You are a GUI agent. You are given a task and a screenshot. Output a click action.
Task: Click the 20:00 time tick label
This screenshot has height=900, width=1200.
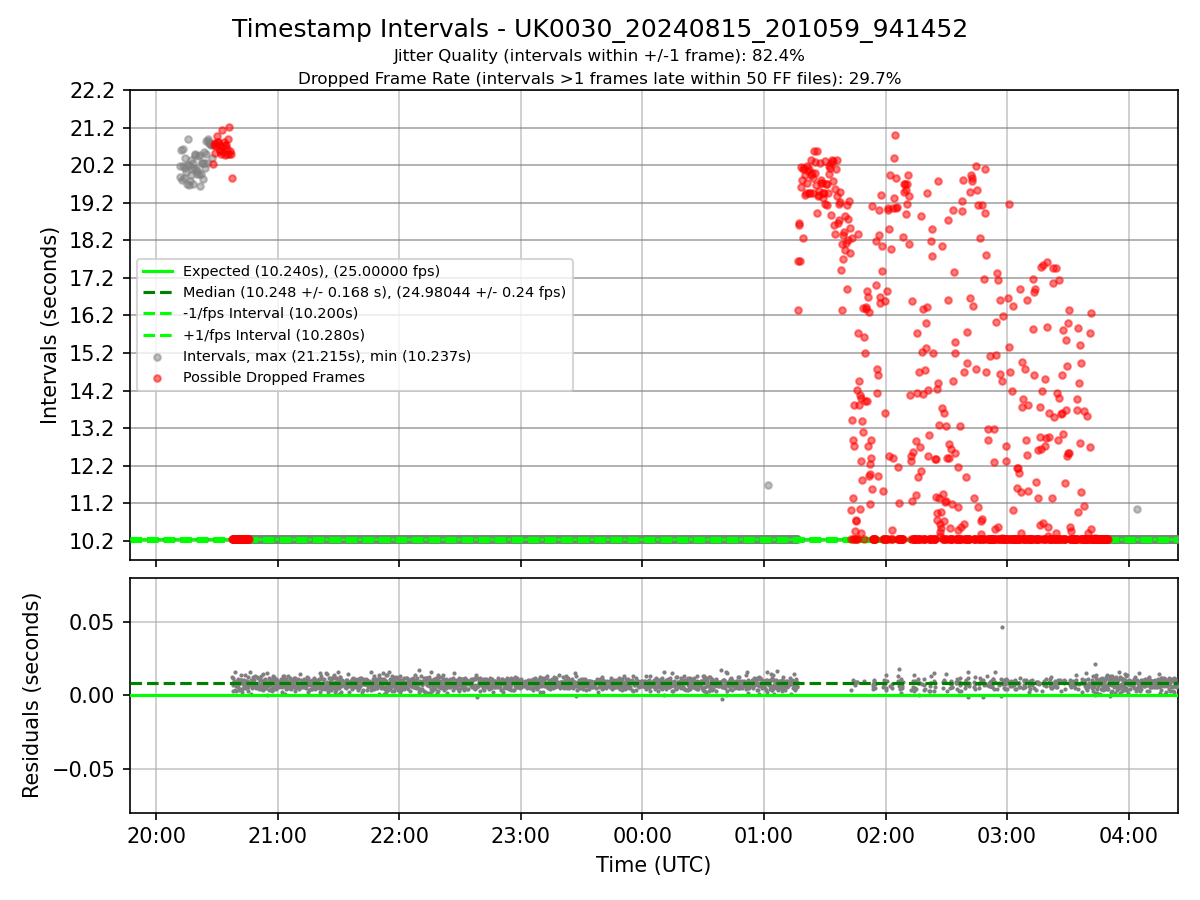[x=156, y=836]
